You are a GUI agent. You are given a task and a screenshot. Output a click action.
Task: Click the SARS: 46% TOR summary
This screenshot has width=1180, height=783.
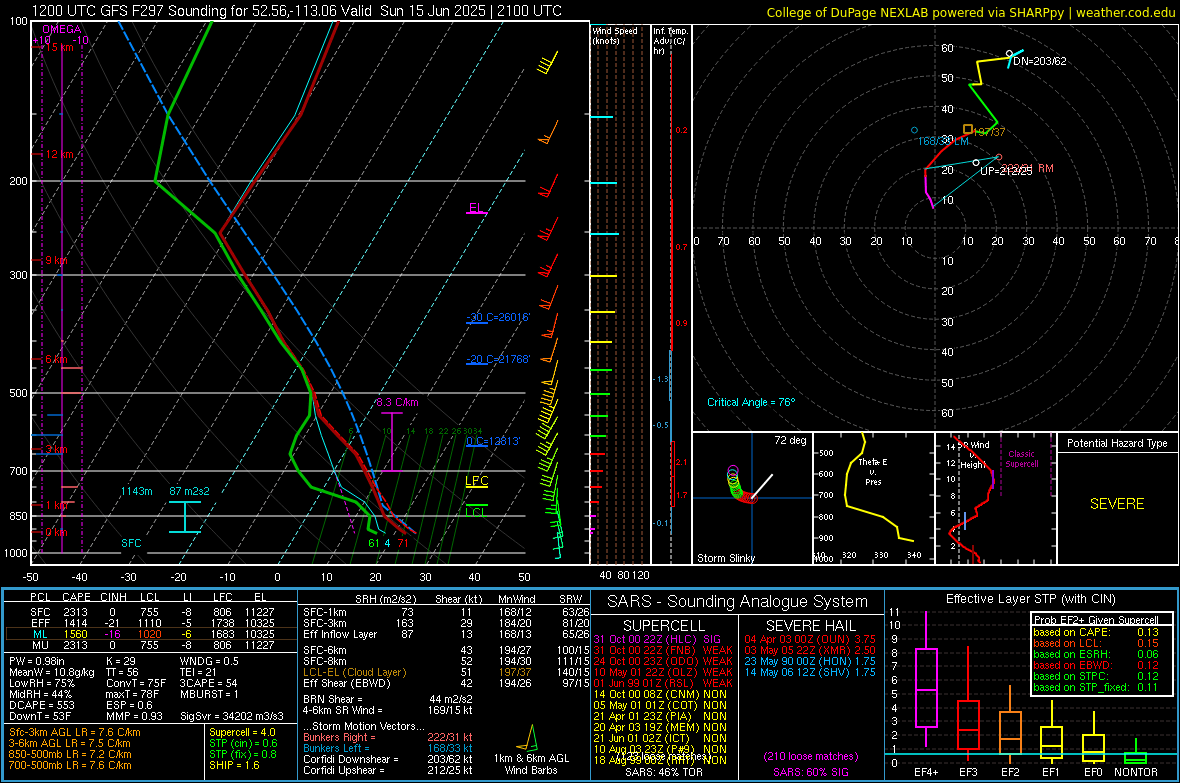tap(663, 772)
